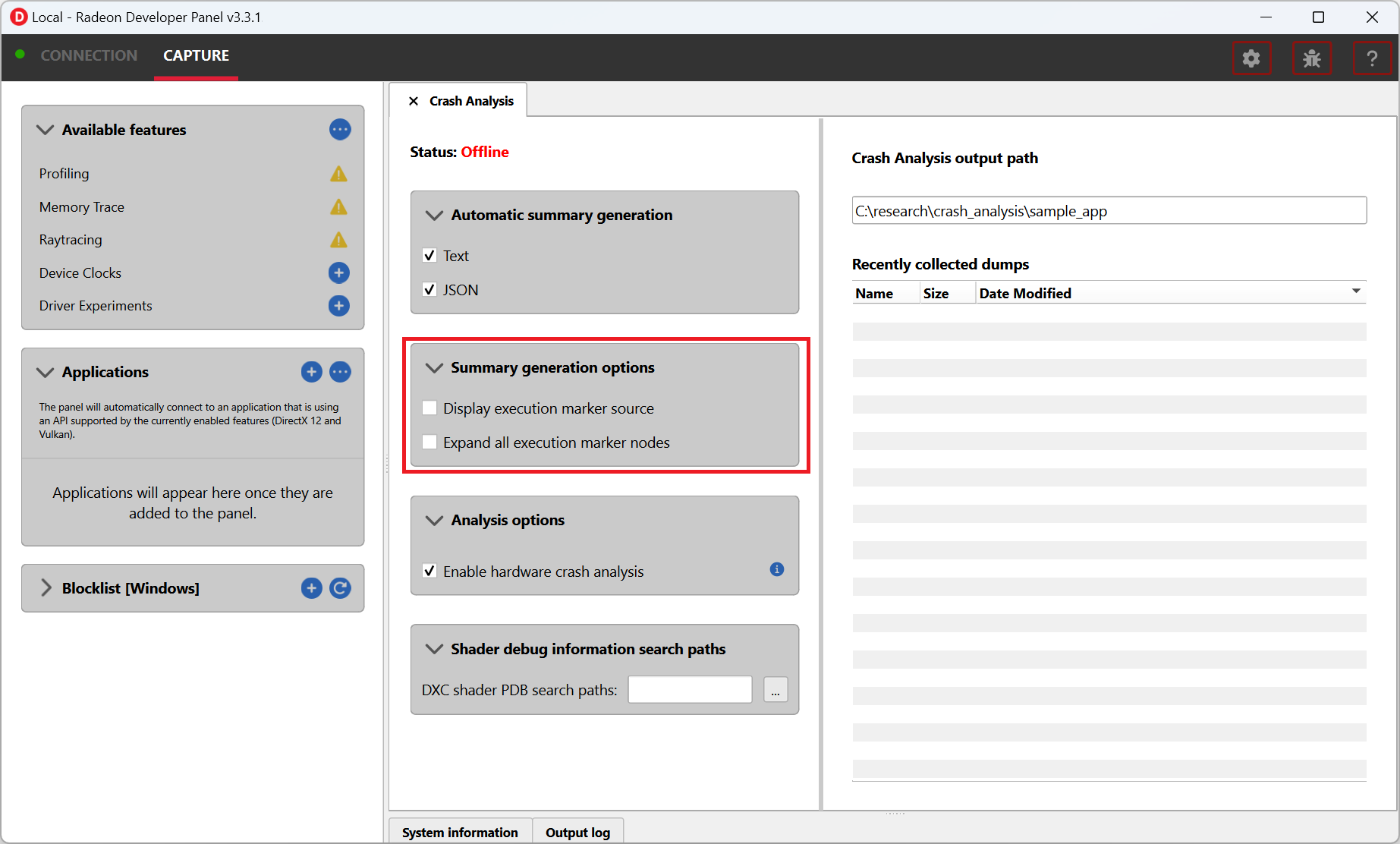Open settings via the gear icon
The image size is (1400, 844).
[1251, 58]
